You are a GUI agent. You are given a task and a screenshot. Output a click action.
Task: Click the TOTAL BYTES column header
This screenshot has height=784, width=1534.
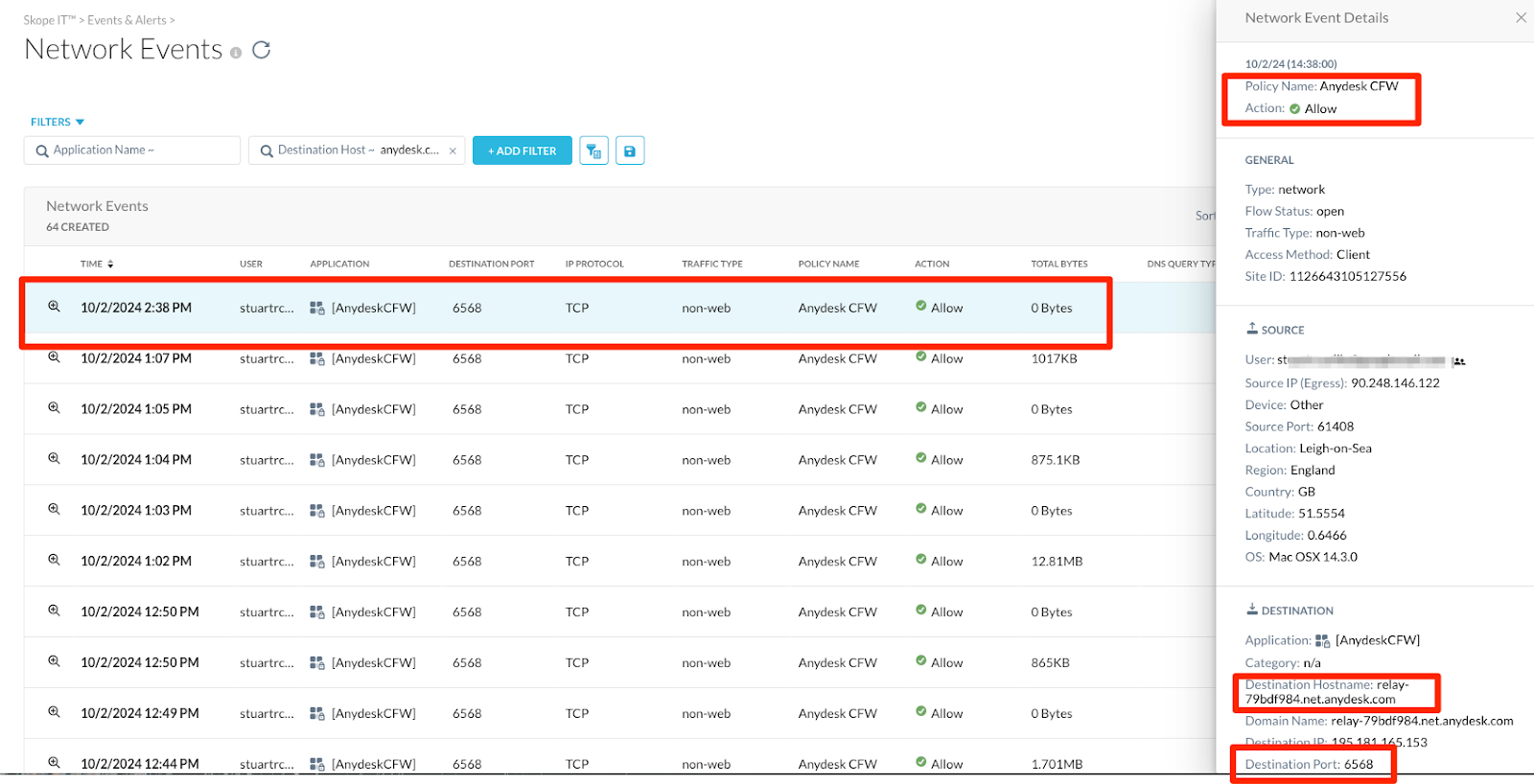1059,264
